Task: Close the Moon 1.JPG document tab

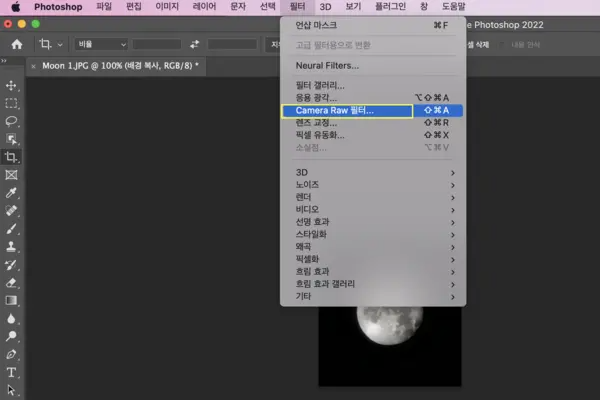Action: point(33,66)
